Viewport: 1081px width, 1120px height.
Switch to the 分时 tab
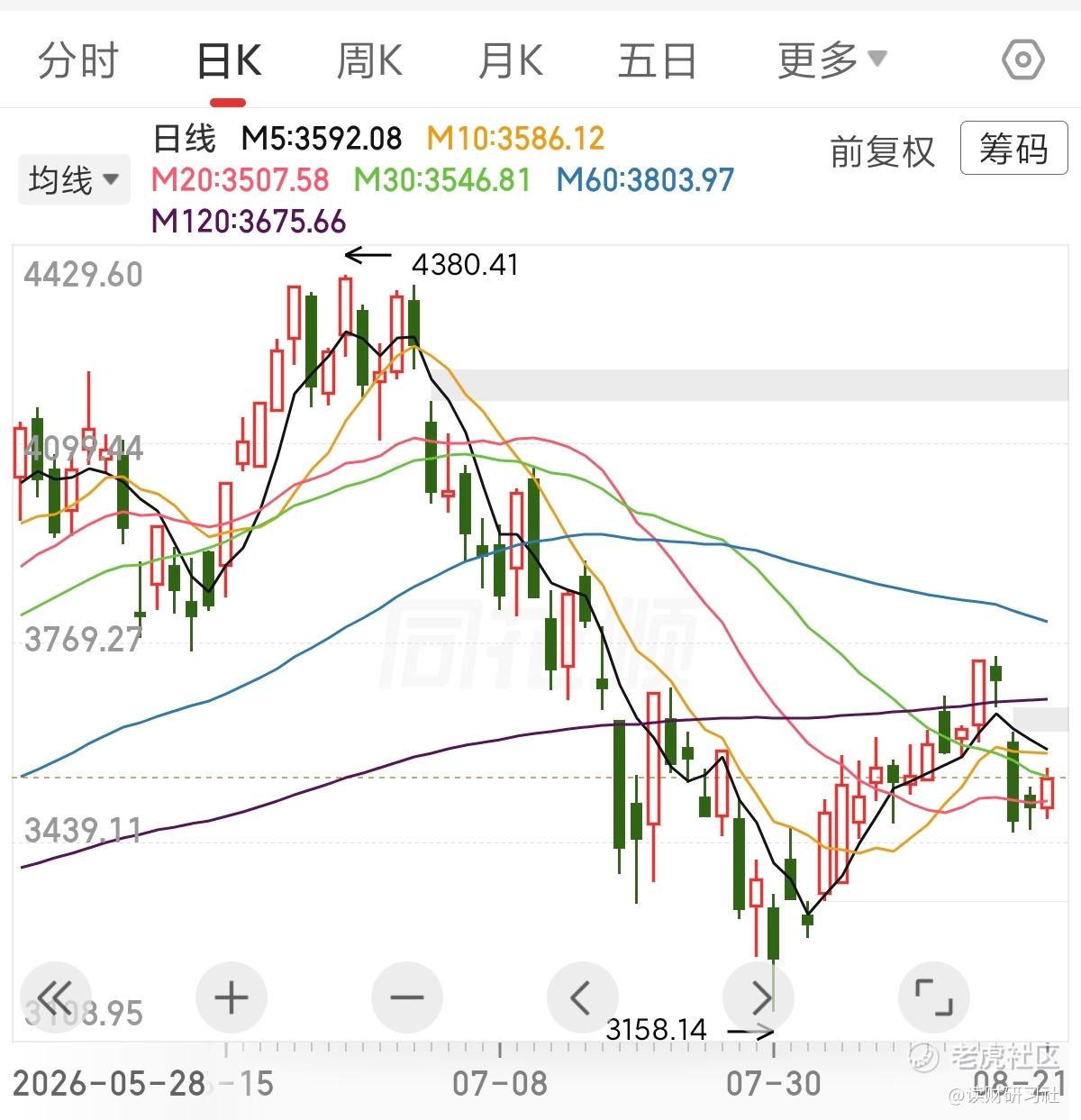(x=78, y=60)
